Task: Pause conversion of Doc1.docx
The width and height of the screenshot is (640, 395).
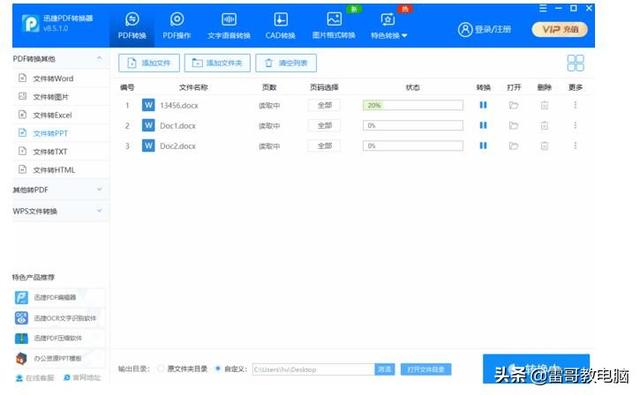Action: [x=483, y=125]
